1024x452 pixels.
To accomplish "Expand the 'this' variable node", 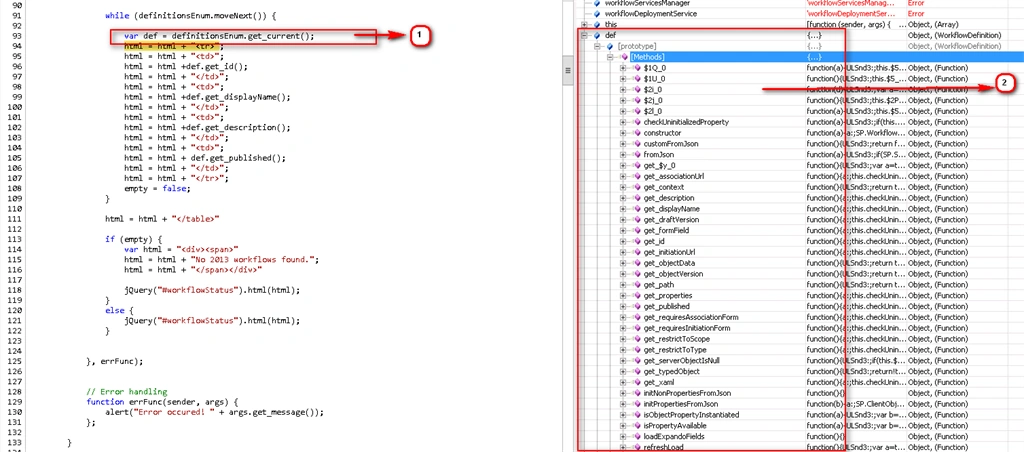I will 584,24.
